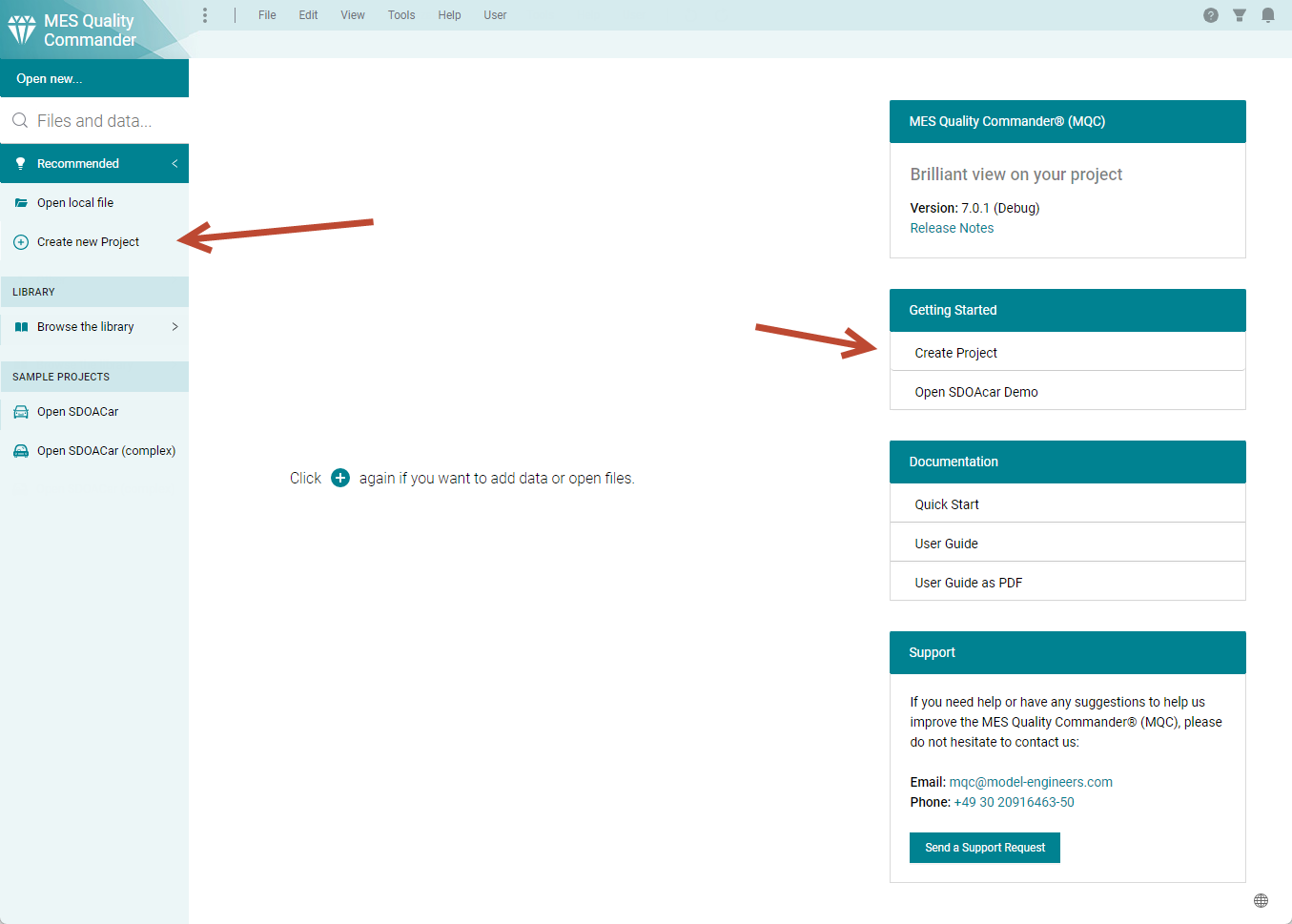The image size is (1292, 924).
Task: Click the mqc@model-engineers.com email link
Action: tap(1030, 782)
